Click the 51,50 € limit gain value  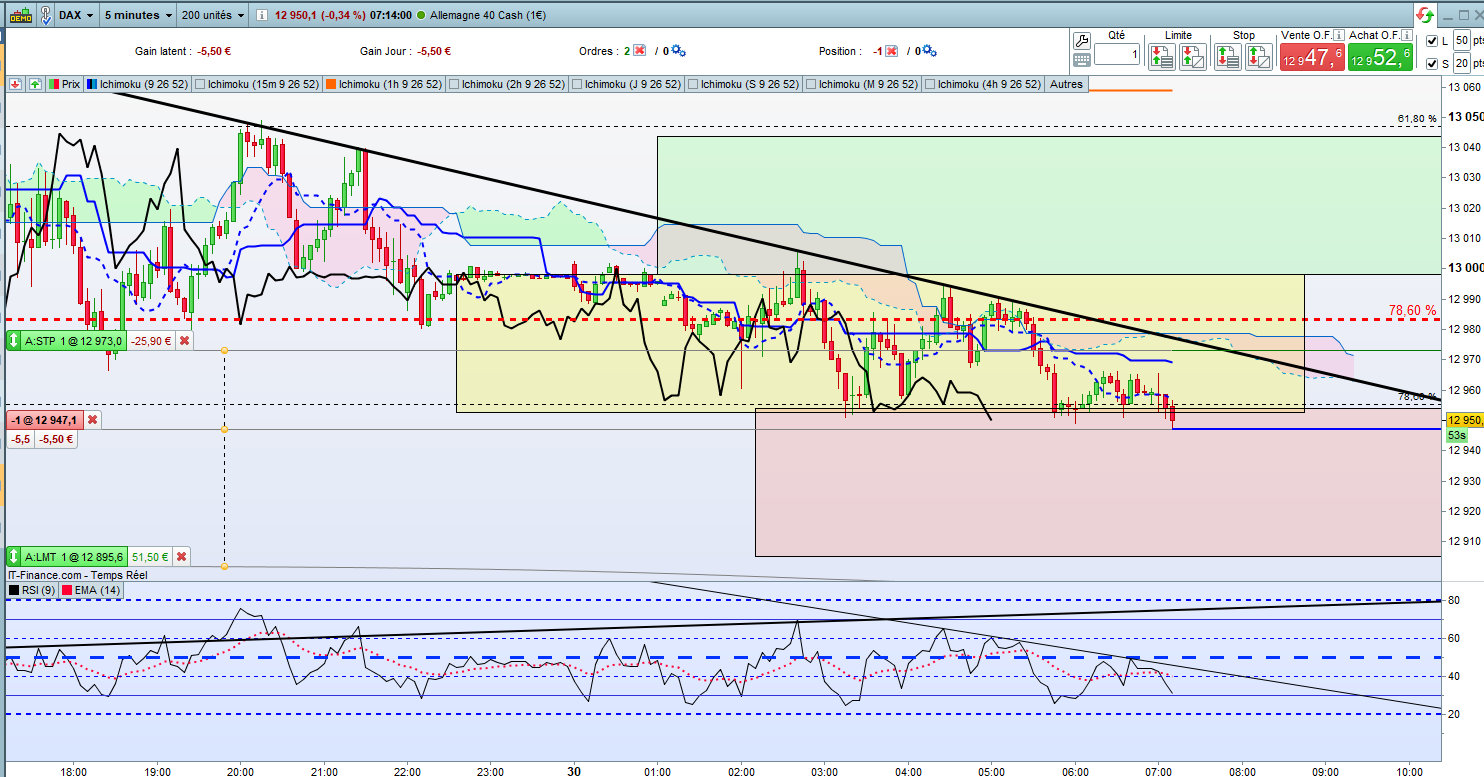151,557
